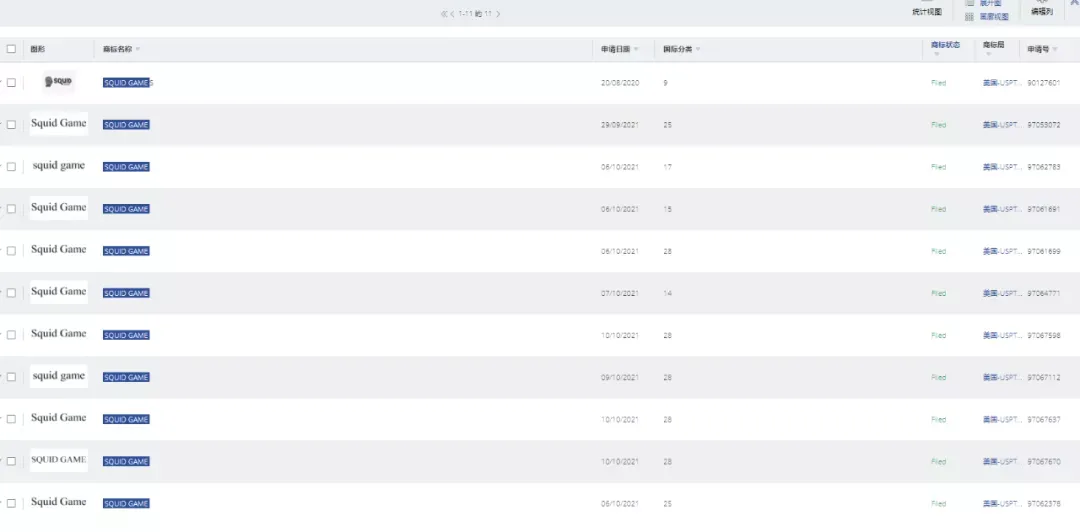Check the row for application 97053072
Viewport: 1080px width, 532px height.
11,125
